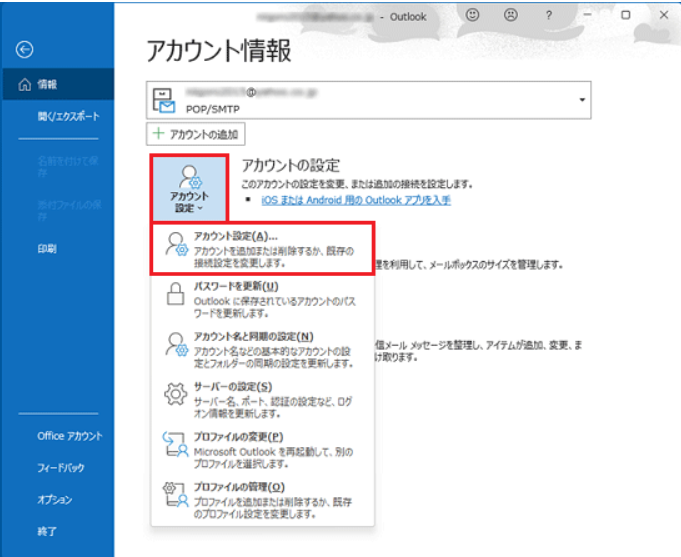Close the Outlook window

click(x=664, y=15)
